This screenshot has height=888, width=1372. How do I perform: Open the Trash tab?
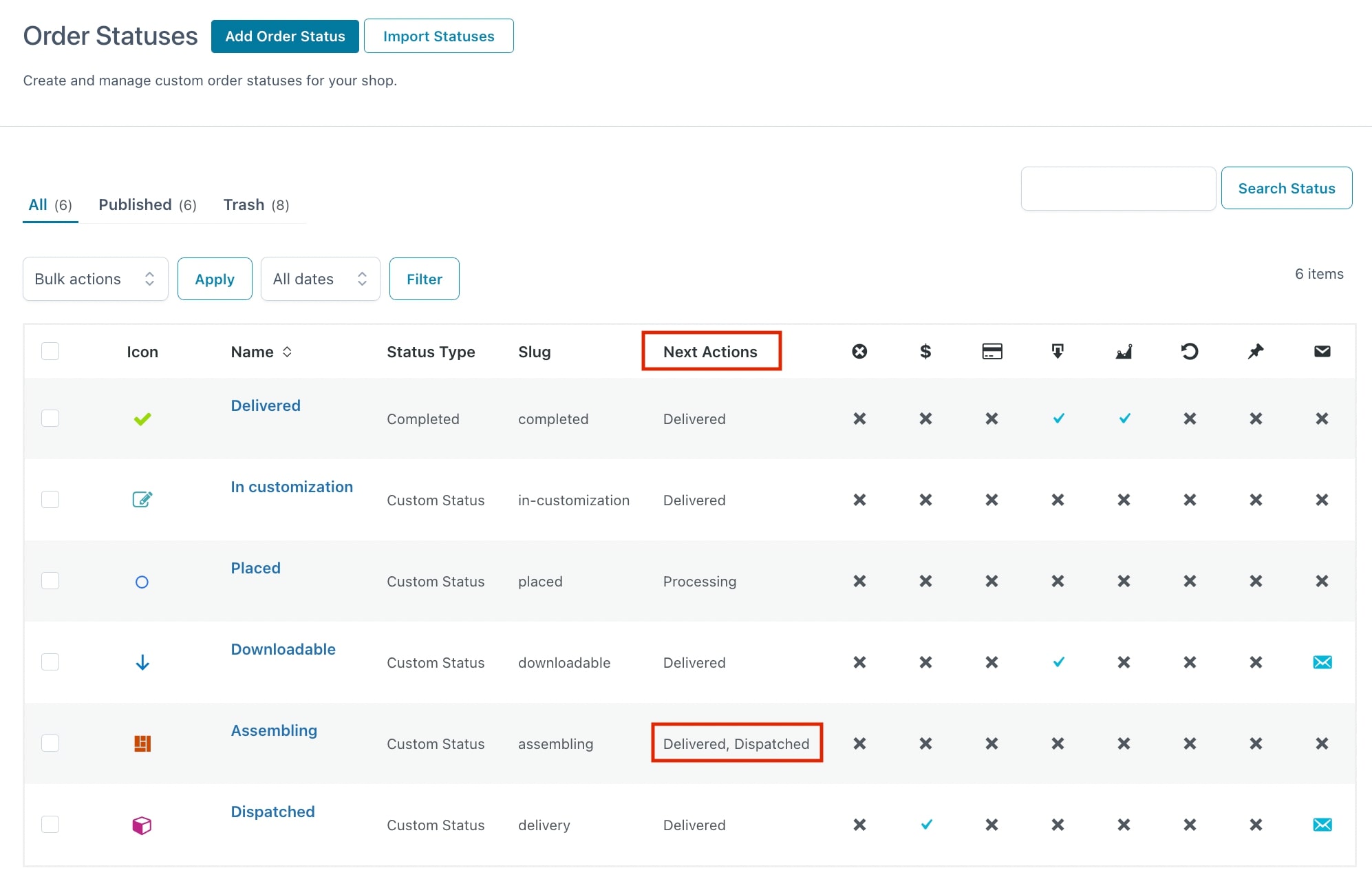pos(256,205)
